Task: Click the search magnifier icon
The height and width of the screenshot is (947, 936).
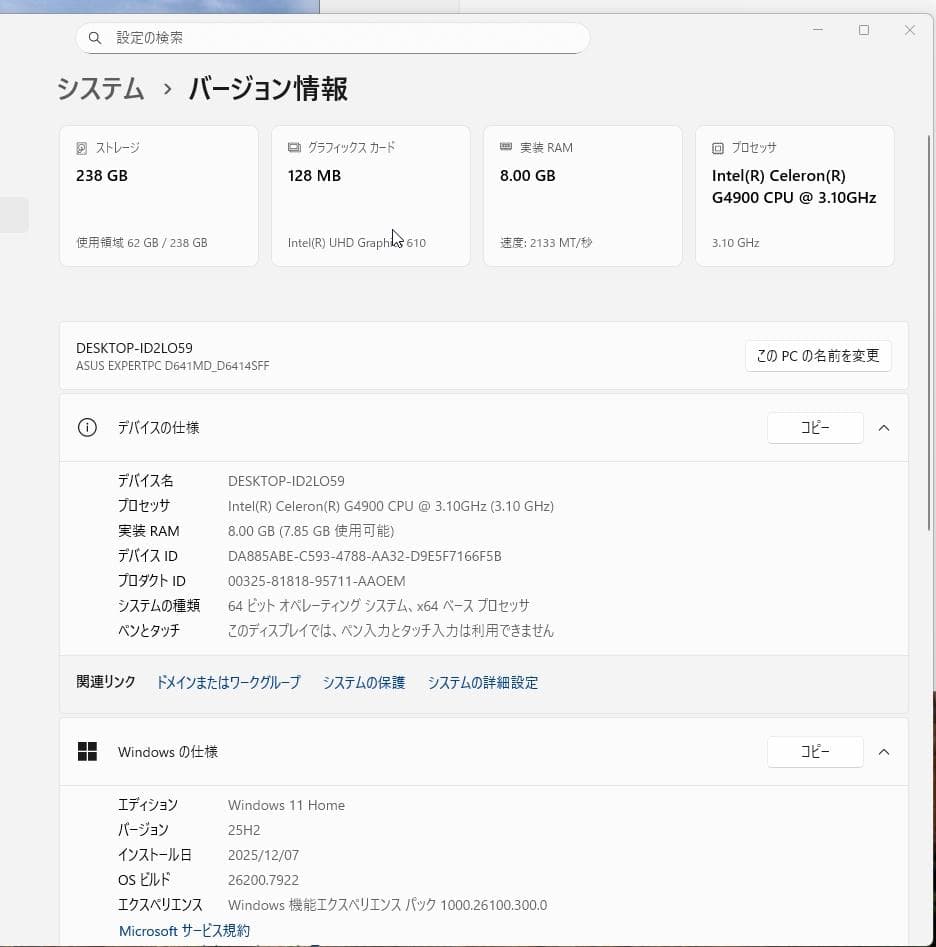Action: [95, 38]
